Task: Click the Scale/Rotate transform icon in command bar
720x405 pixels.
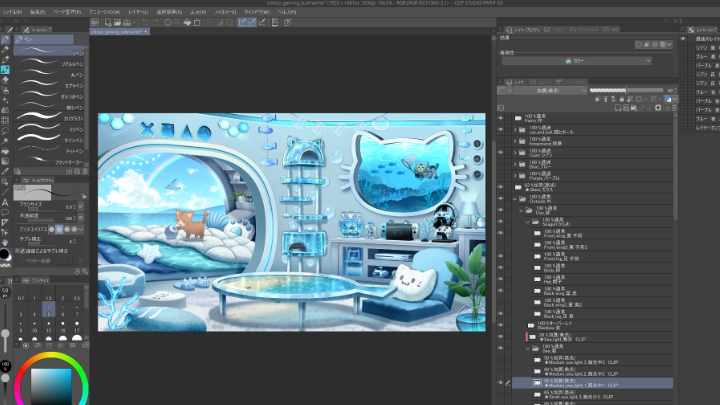Action: pyautogui.click(x=197, y=22)
